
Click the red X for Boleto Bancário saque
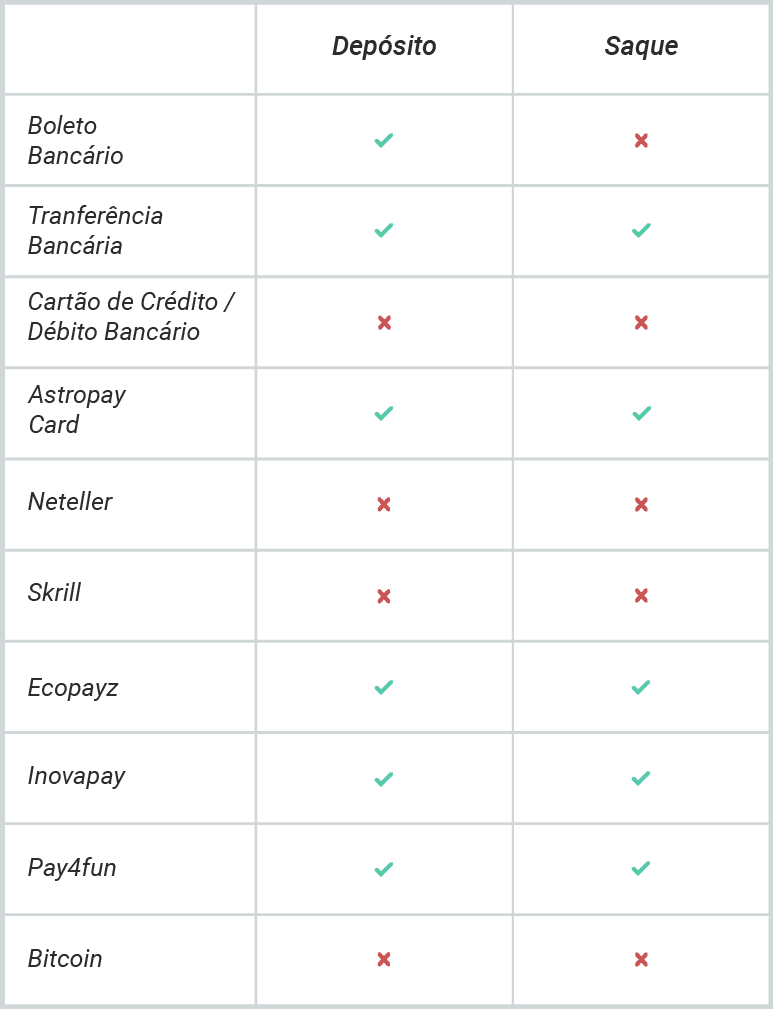click(641, 140)
